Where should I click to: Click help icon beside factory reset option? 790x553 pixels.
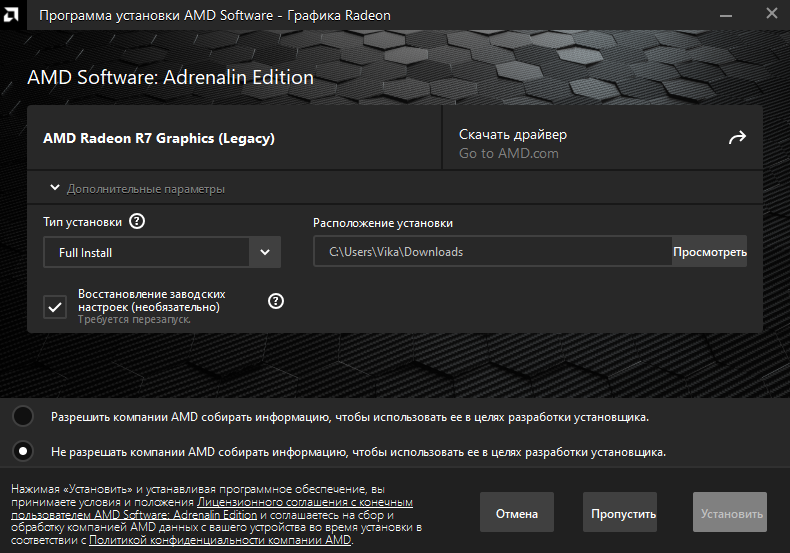point(276,301)
